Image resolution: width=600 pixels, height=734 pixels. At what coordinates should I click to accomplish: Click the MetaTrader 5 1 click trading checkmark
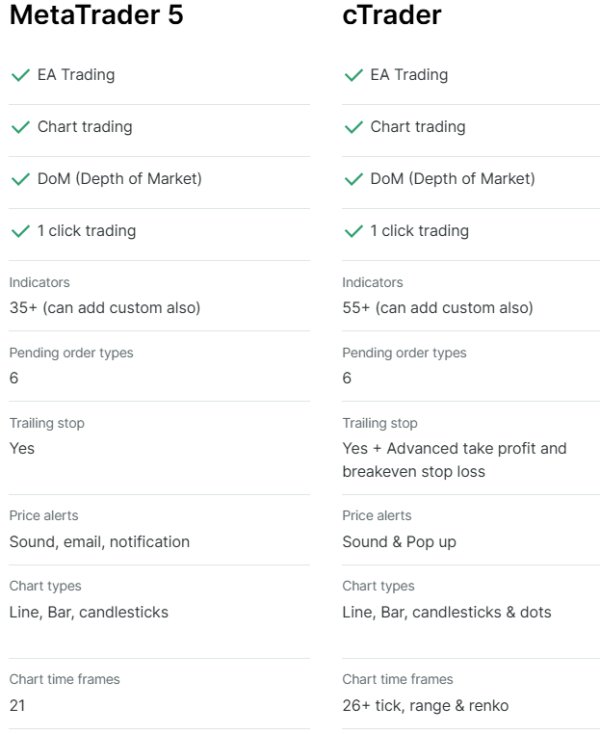coord(19,231)
